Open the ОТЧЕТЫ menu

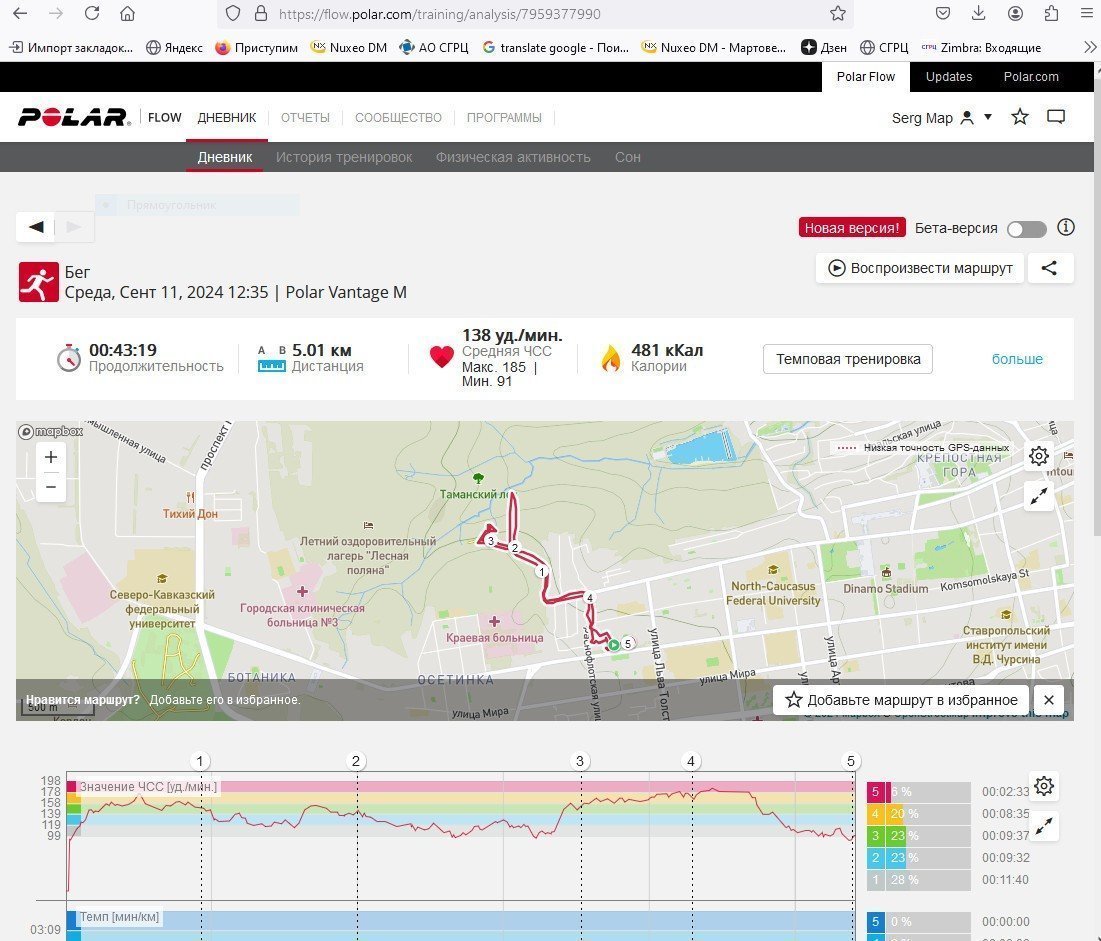click(x=305, y=117)
